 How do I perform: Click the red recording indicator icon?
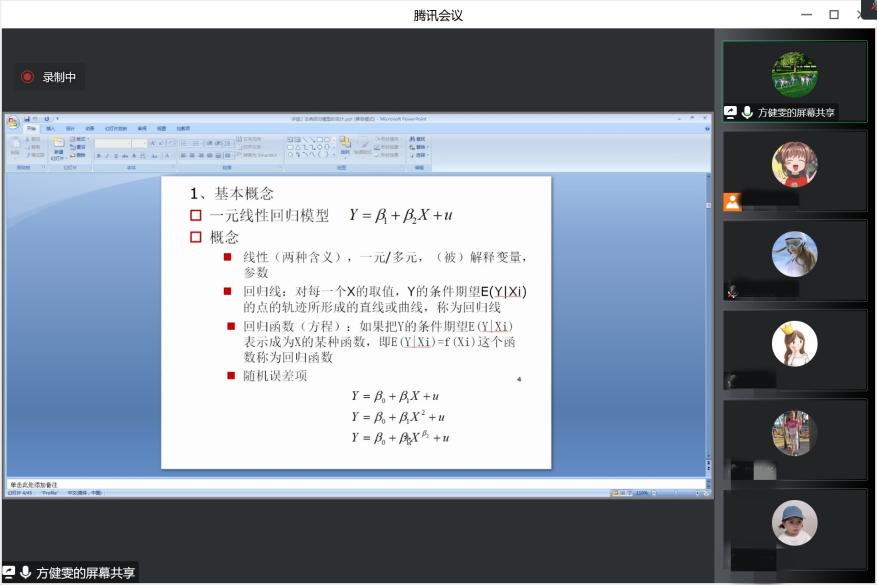[x=28, y=77]
